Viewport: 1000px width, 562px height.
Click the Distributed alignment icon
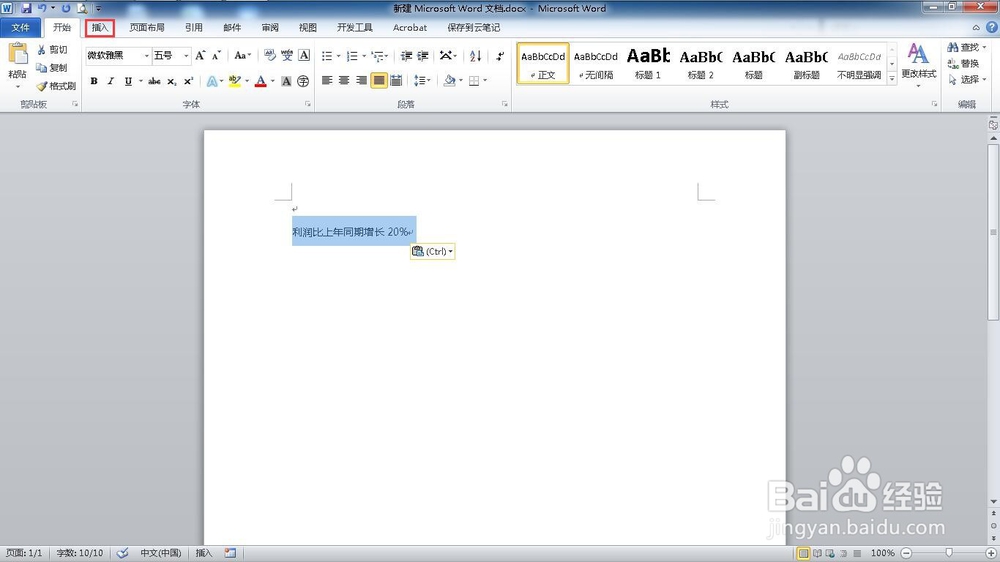(x=396, y=80)
